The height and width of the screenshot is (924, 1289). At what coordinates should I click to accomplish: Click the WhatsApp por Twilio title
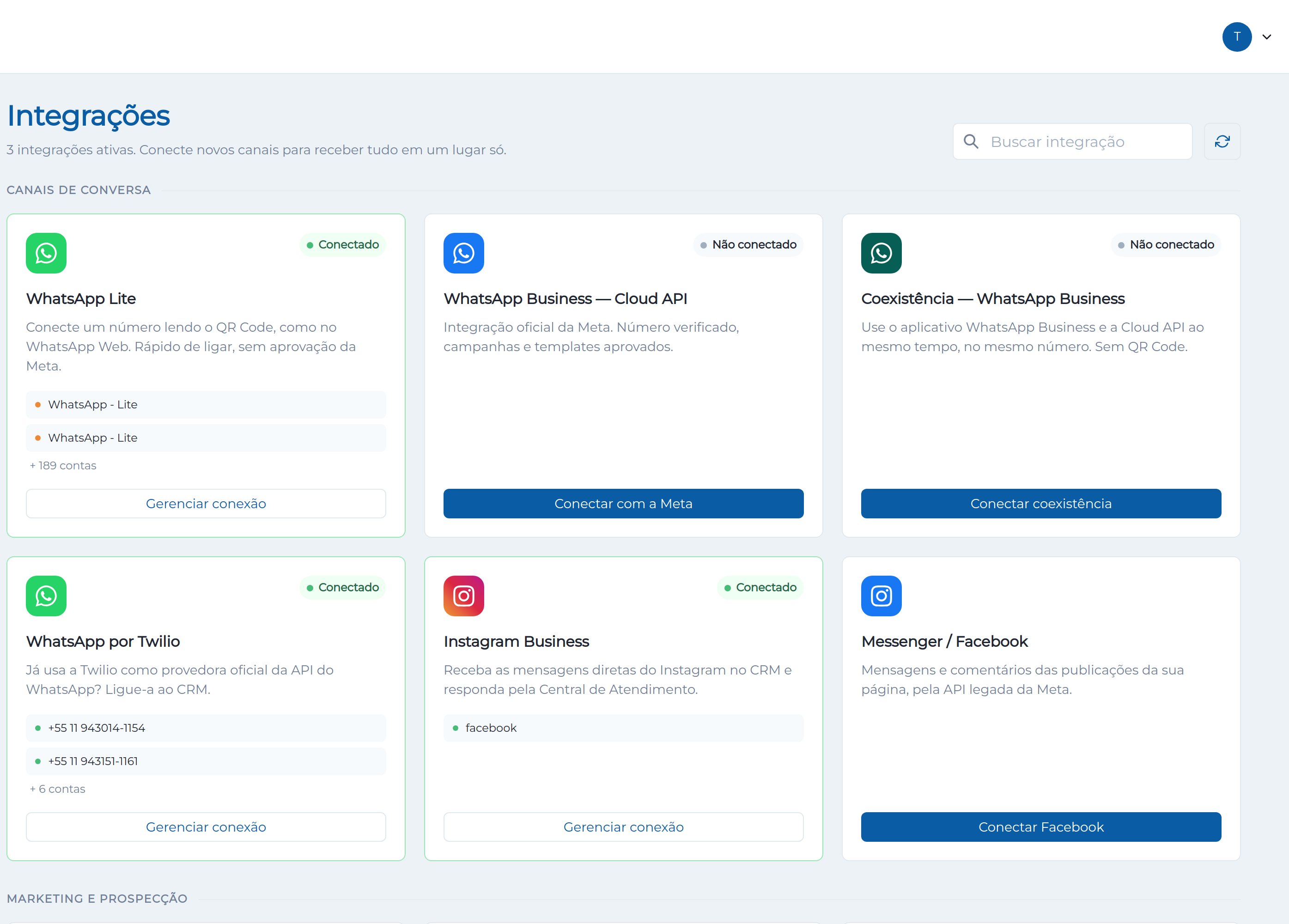103,642
